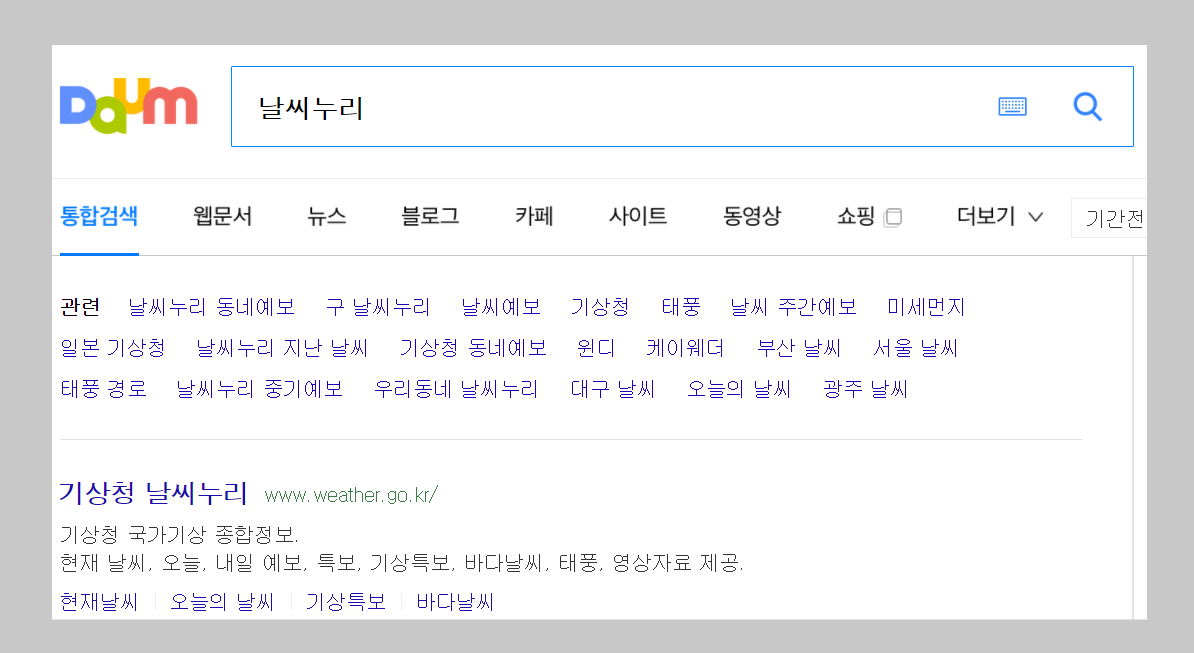Click related search 대구 날씨
Image resolution: width=1194 pixels, height=653 pixels.
coord(613,389)
